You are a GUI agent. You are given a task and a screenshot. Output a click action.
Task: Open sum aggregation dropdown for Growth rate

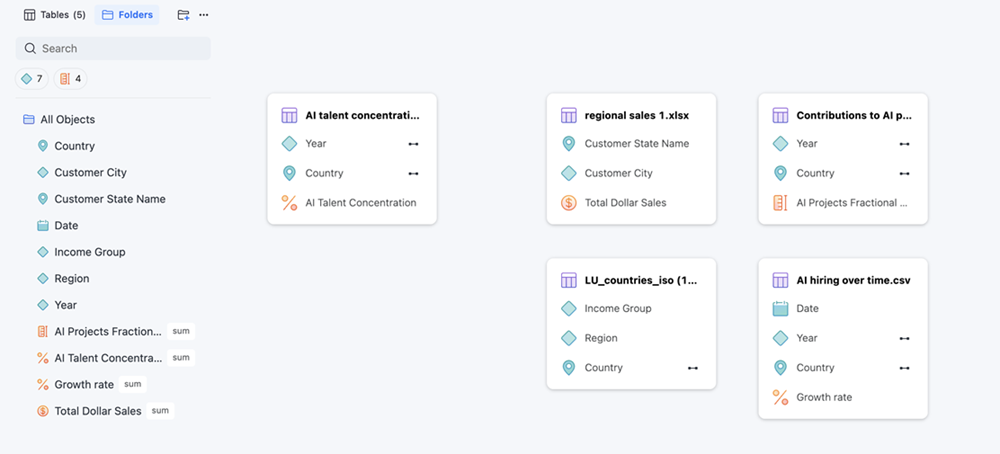point(133,384)
